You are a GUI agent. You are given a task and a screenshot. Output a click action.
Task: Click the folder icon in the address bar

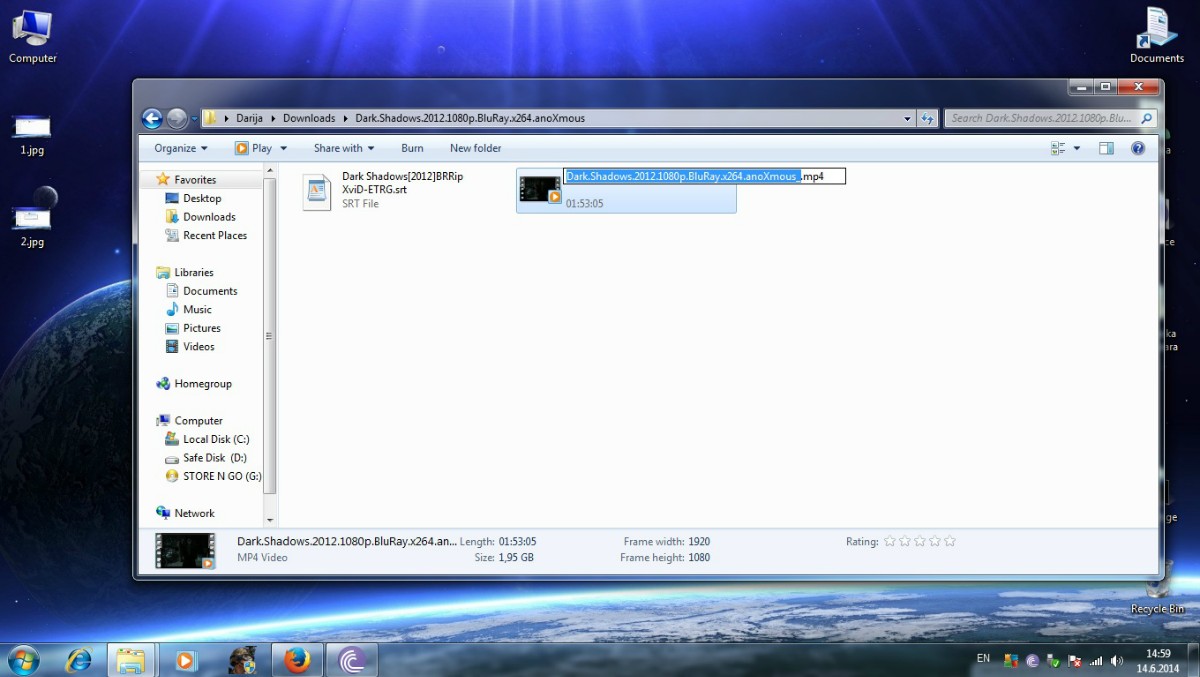click(x=211, y=118)
